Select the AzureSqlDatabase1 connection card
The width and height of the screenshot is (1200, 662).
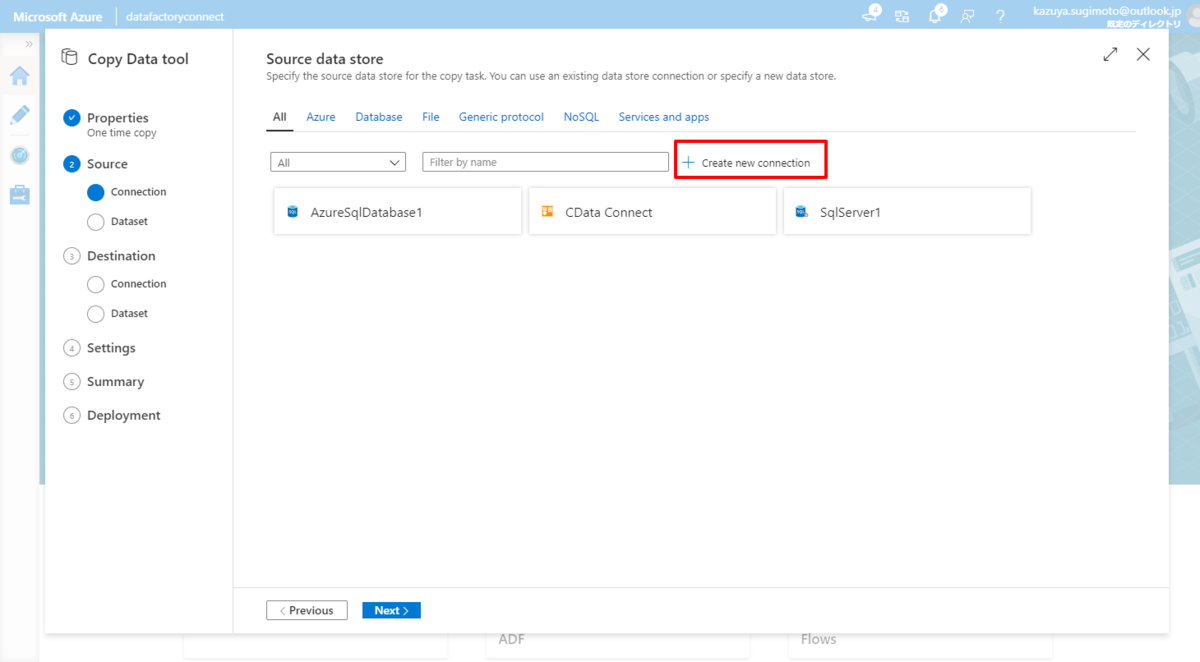point(398,211)
